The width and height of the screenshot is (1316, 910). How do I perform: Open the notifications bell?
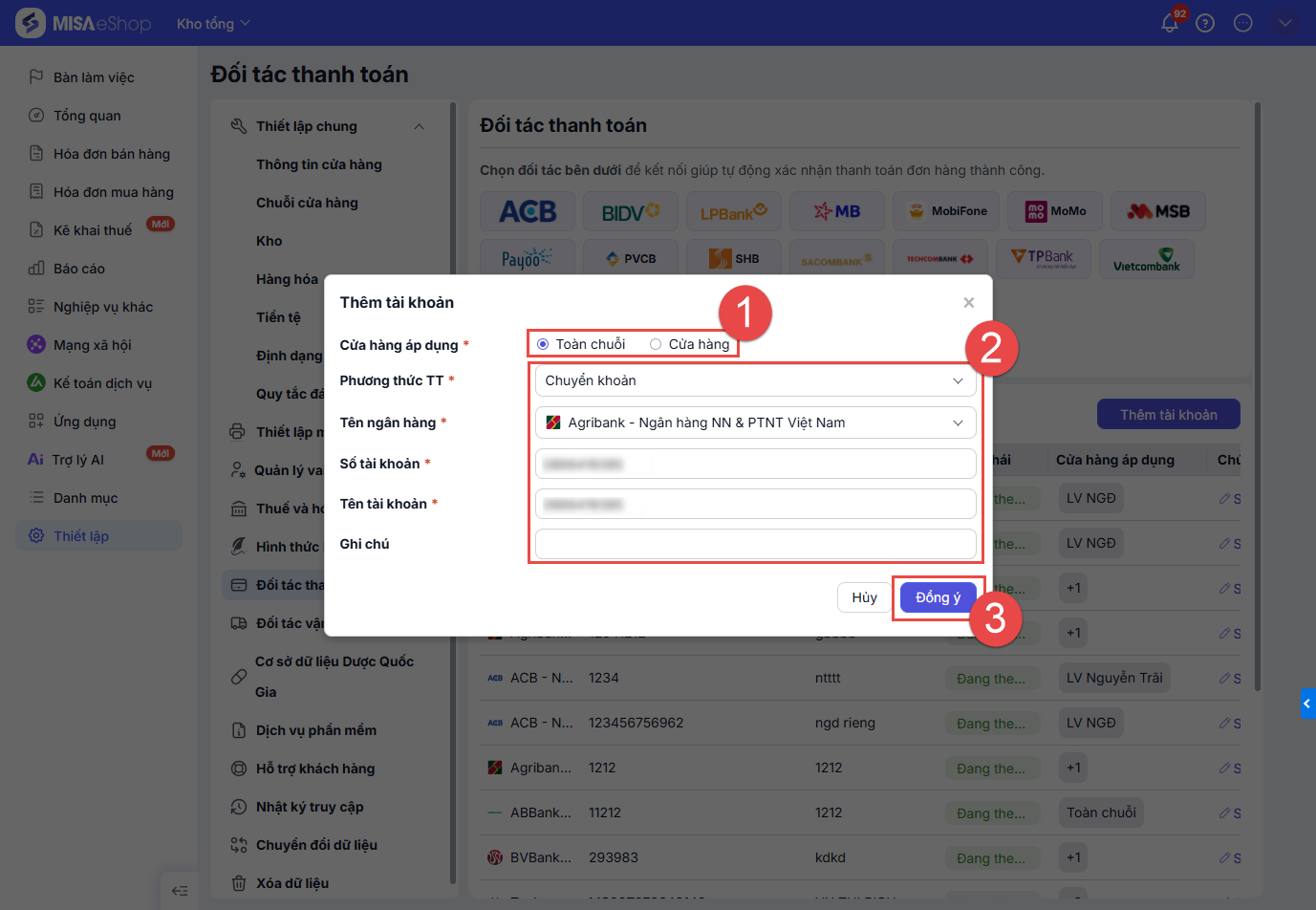pyautogui.click(x=1170, y=23)
